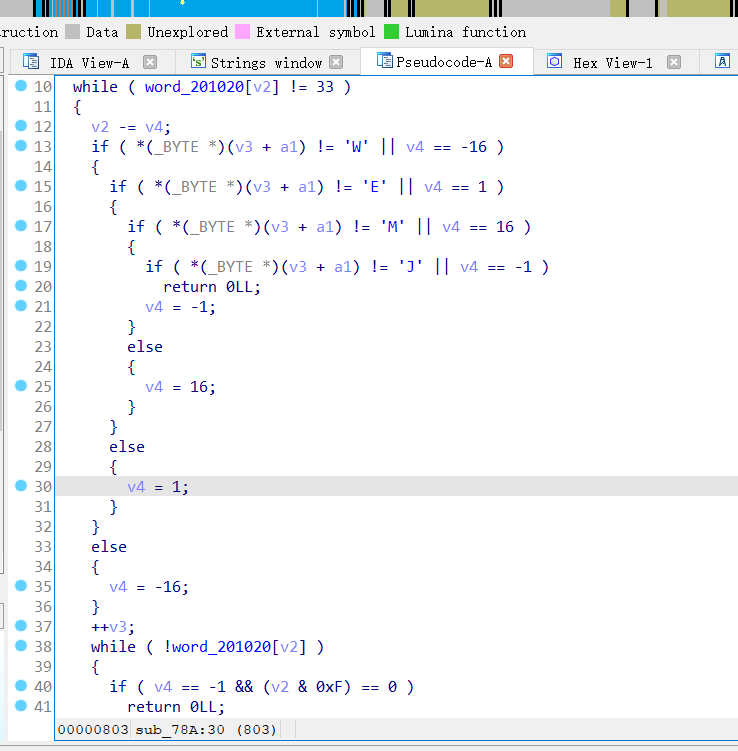
Task: Select 'J' character literal on line 19
Action: (x=411, y=267)
